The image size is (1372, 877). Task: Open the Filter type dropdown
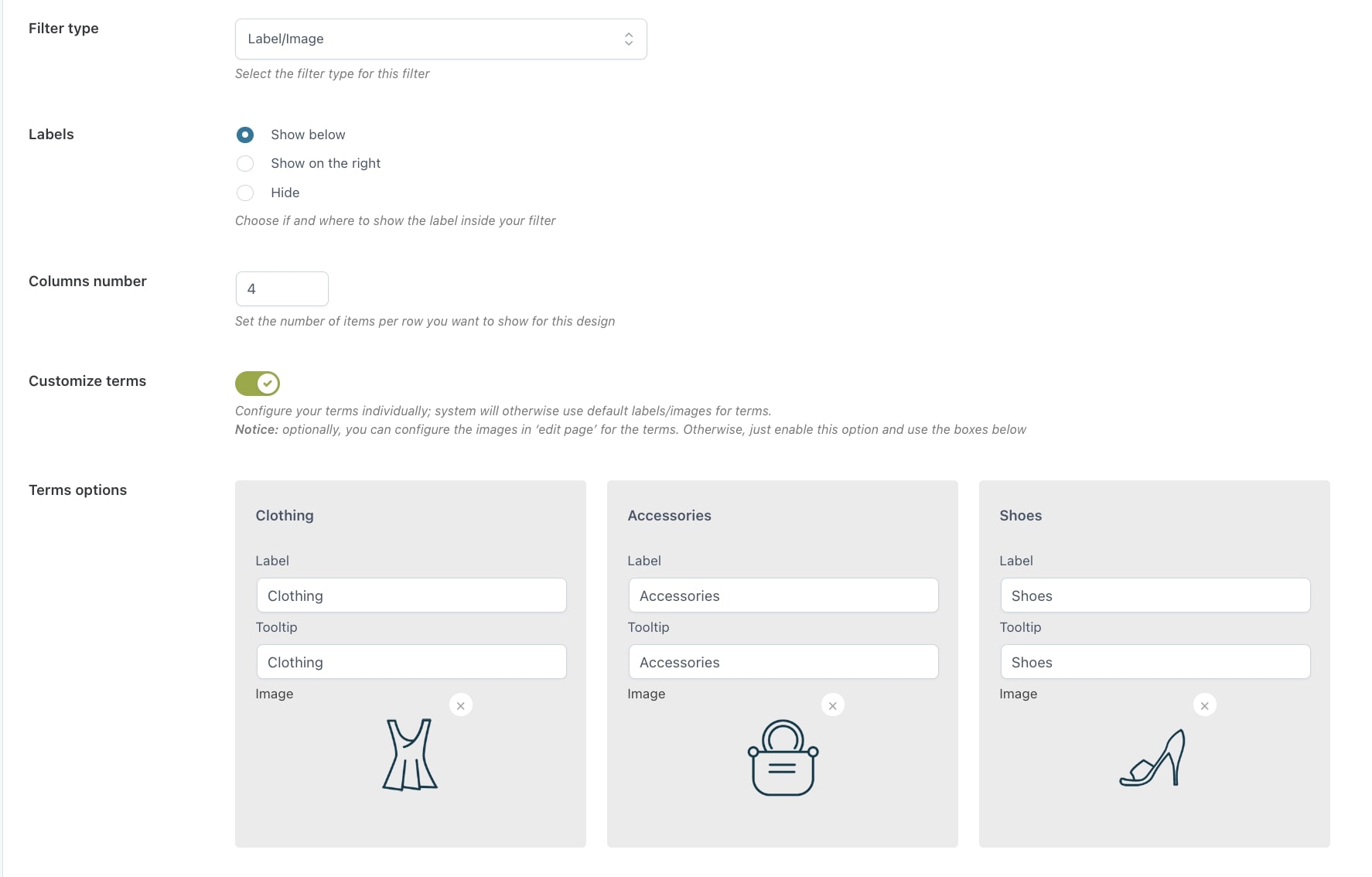coord(440,39)
